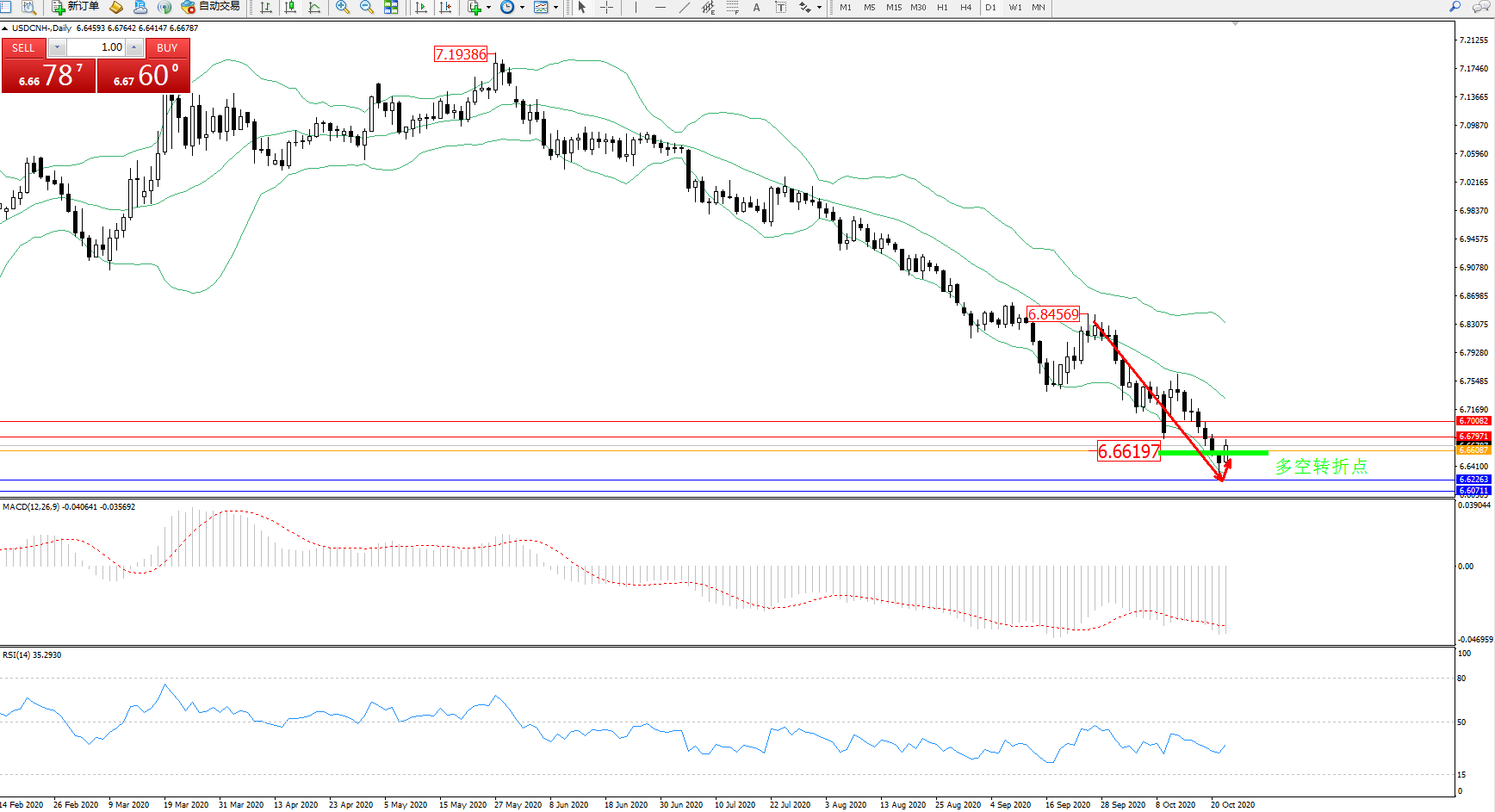1495x812 pixels.
Task: Click the zoom in magnifier icon
Action: coord(342,8)
